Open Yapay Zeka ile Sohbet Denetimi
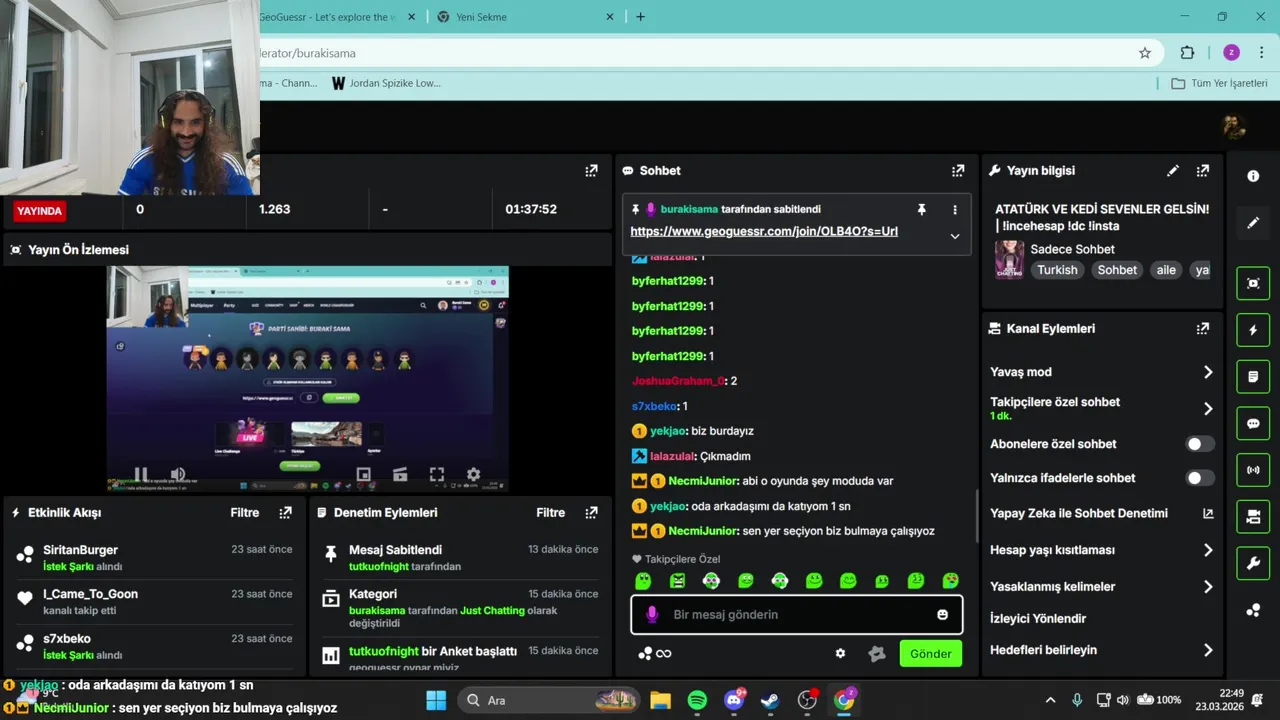Viewport: 1280px width, 720px height. (x=1102, y=513)
